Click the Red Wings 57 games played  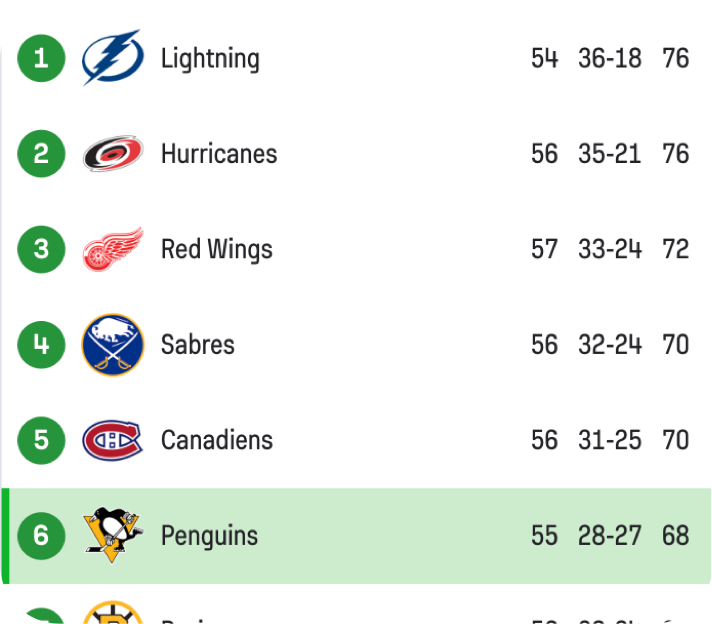pyautogui.click(x=545, y=249)
